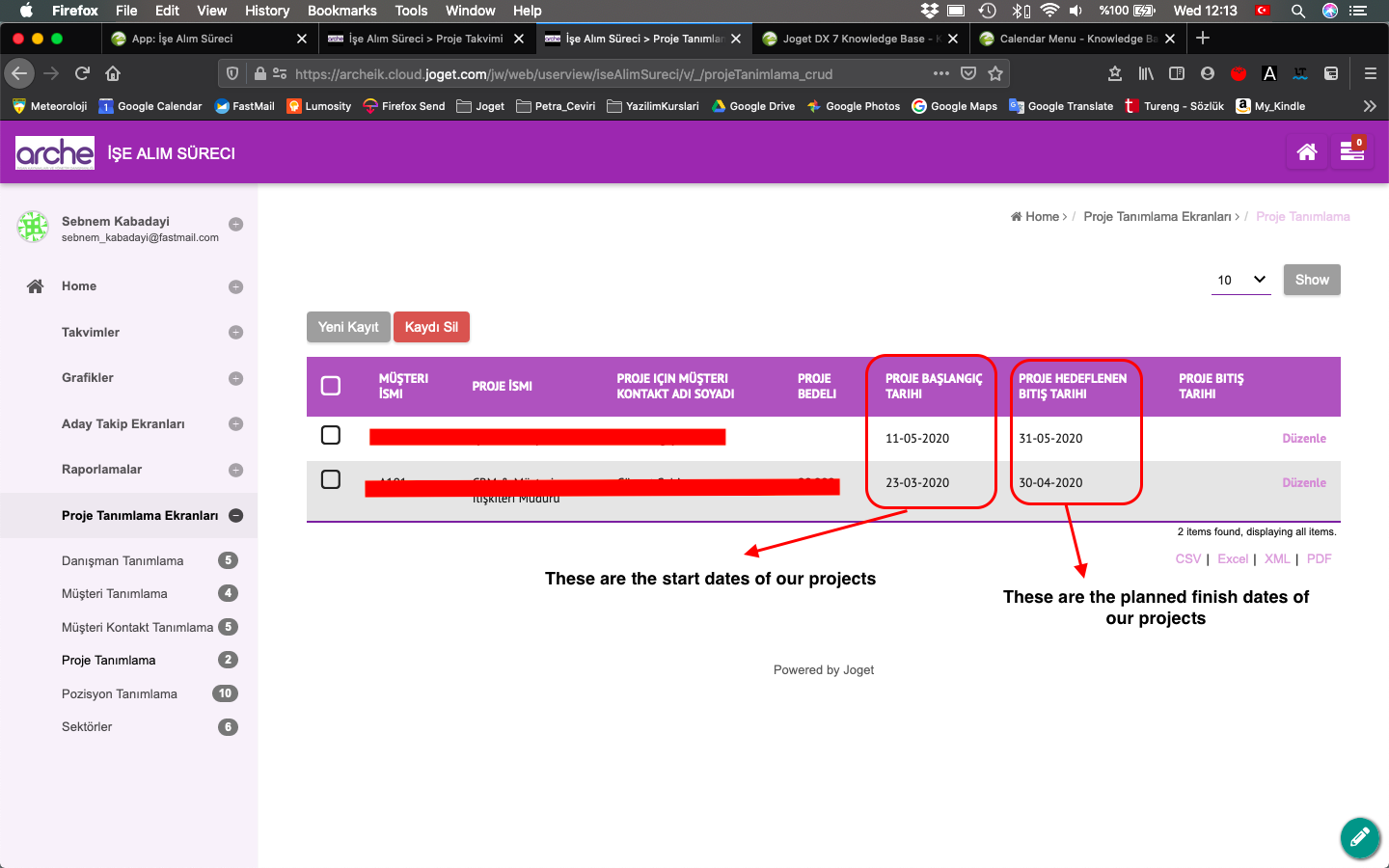Open the macOS Apple menu

click(26, 11)
